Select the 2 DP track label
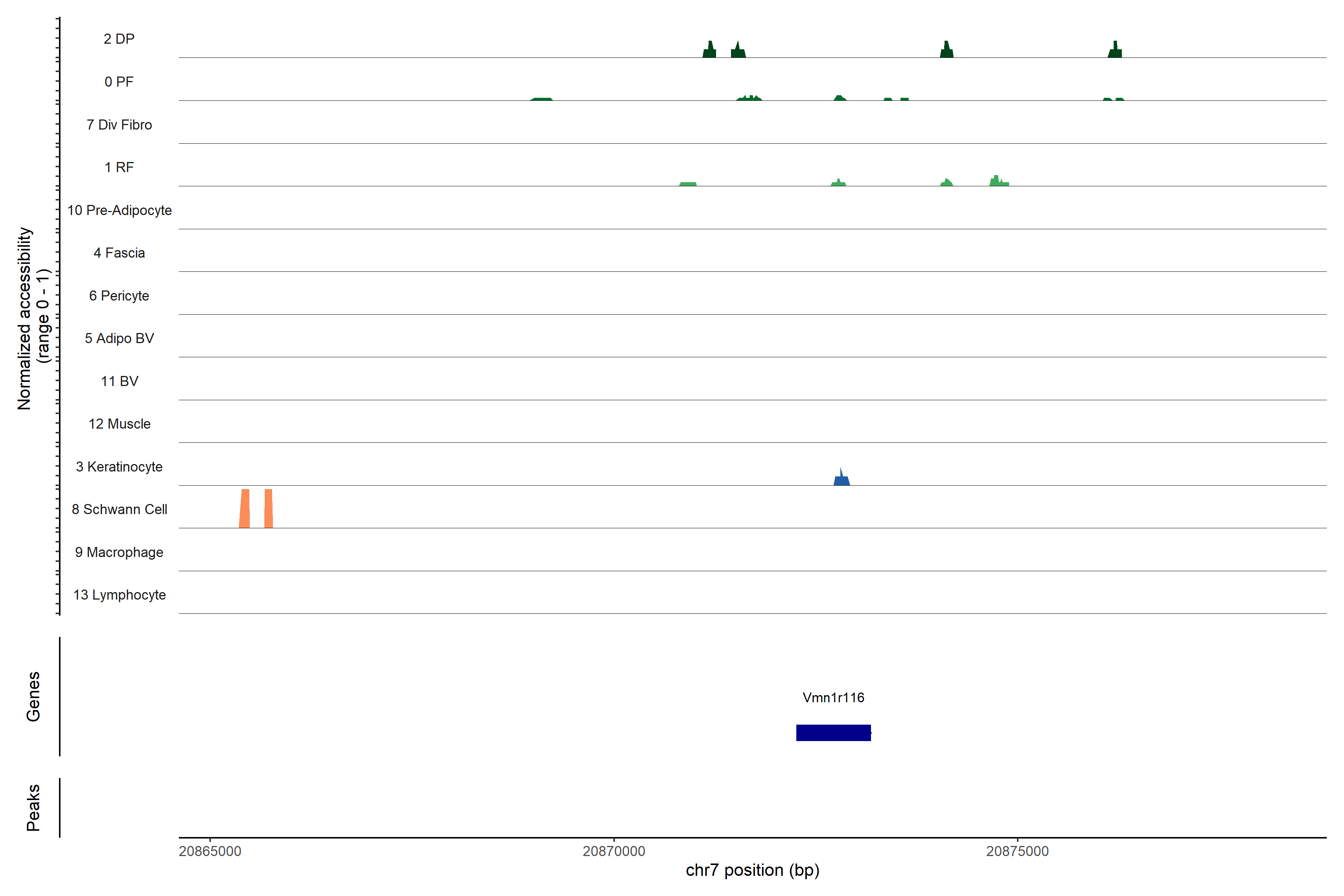Screen dimensions: 1344x896 119,39
